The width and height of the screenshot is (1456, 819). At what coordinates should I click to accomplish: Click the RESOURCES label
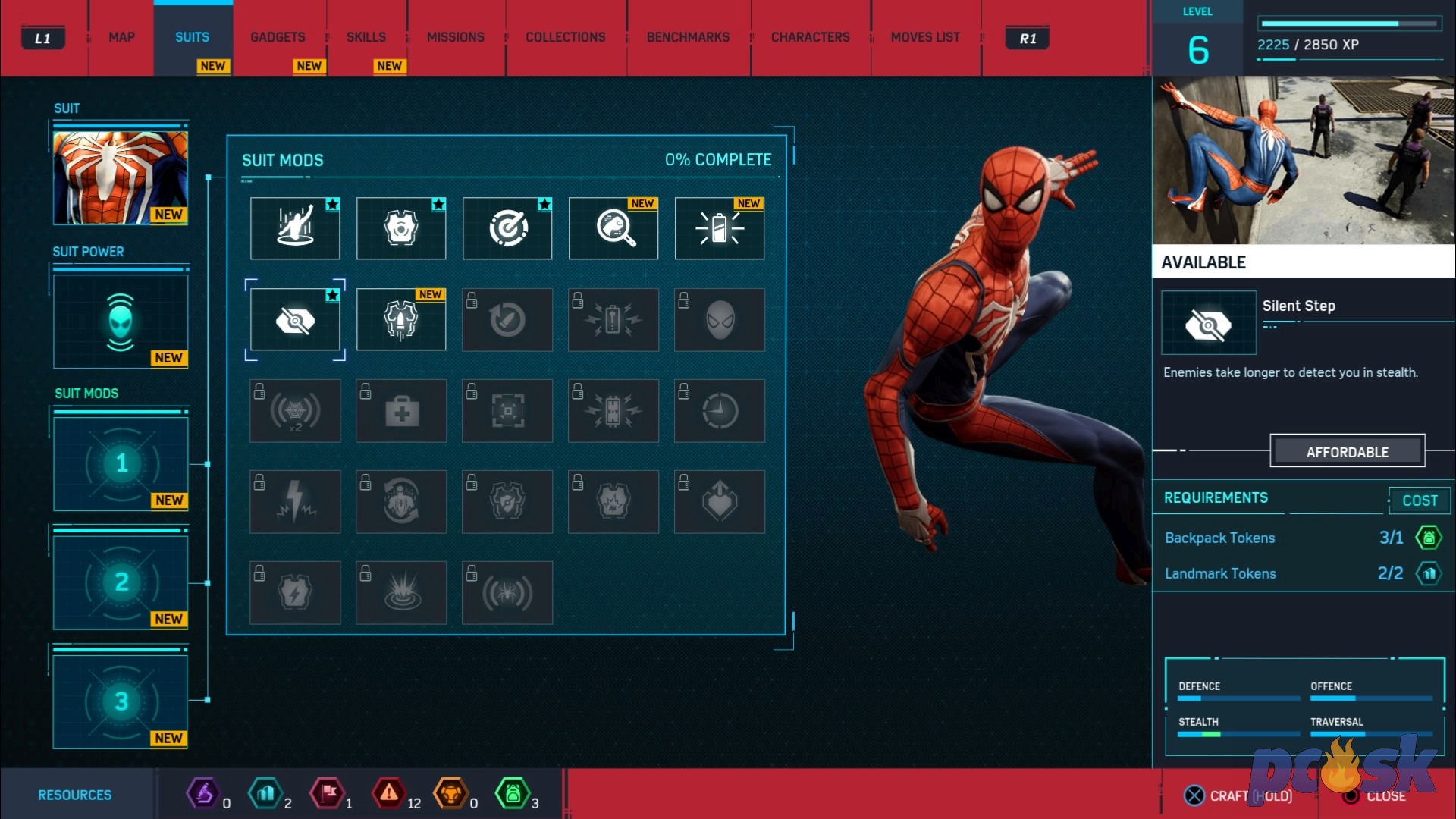click(x=75, y=795)
